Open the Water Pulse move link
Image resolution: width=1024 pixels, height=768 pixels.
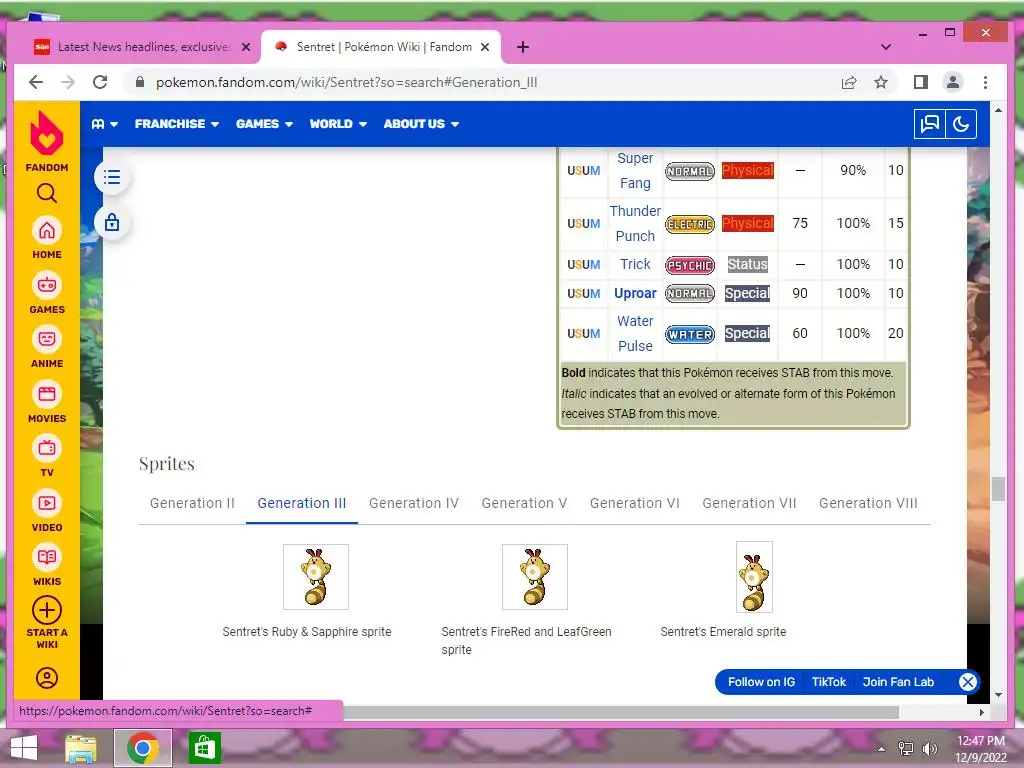click(635, 333)
